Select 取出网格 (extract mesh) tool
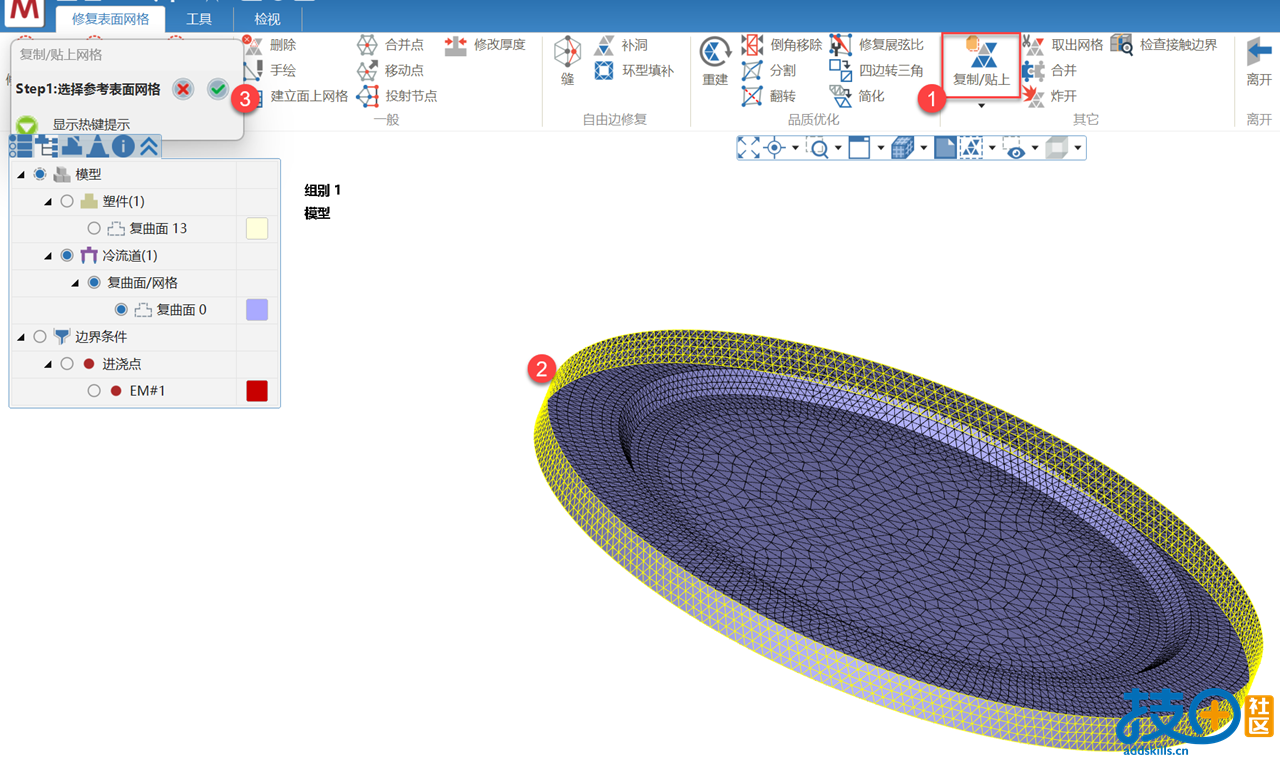The width and height of the screenshot is (1280, 762). [x=1063, y=45]
